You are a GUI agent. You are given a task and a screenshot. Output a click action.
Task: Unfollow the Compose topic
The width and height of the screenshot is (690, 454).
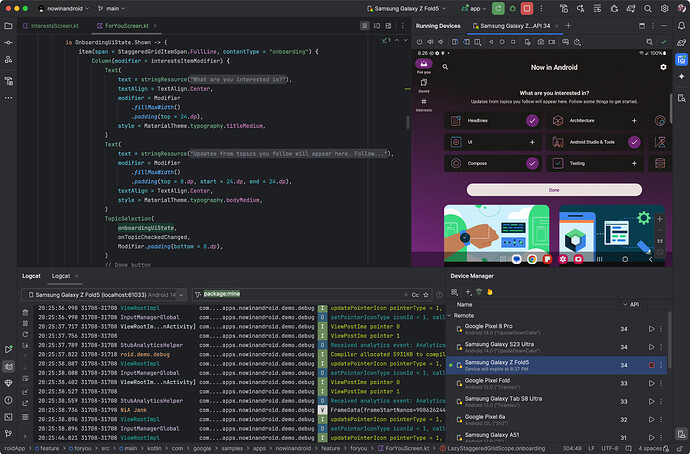pyautogui.click(x=532, y=163)
